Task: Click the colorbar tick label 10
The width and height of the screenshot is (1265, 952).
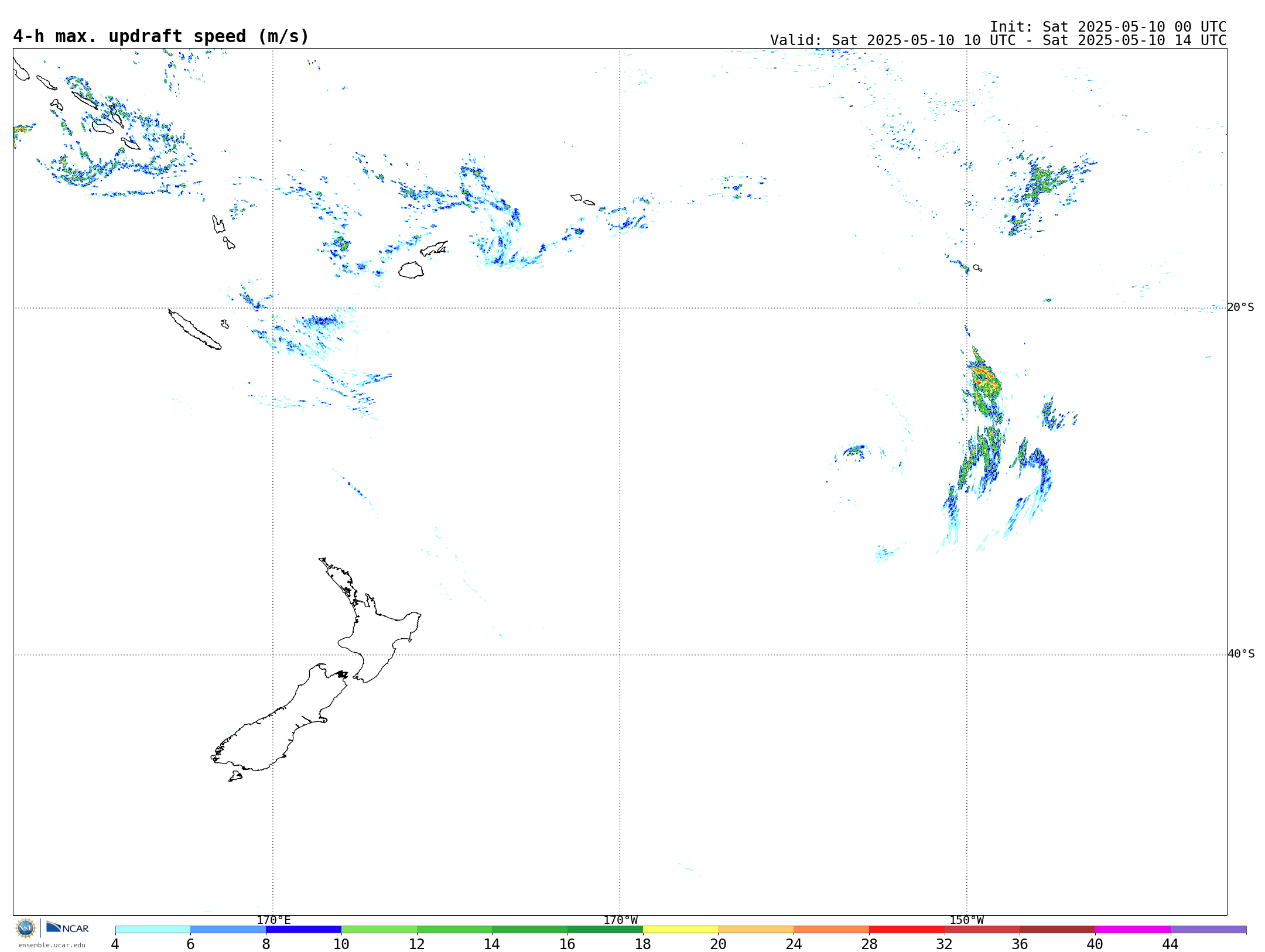Action: [341, 944]
